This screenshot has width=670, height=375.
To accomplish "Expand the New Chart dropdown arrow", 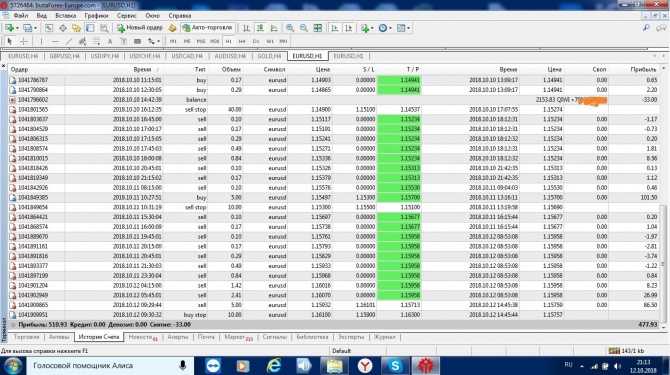I will (x=17, y=28).
